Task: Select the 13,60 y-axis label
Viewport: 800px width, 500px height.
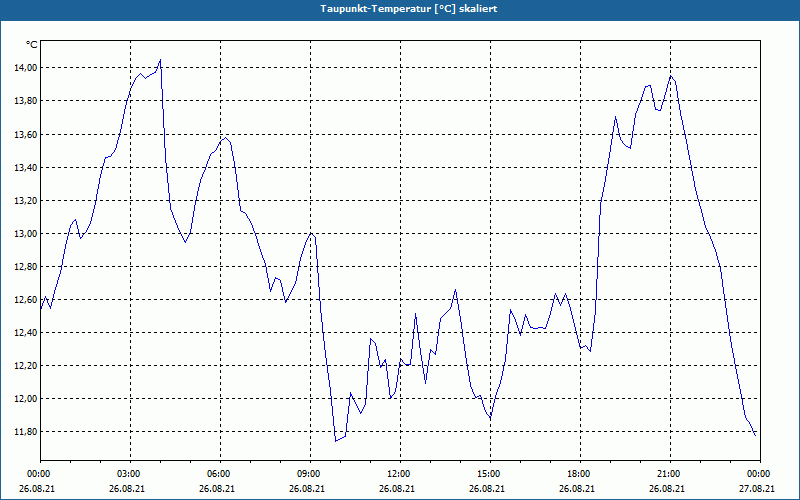Action: point(25,135)
